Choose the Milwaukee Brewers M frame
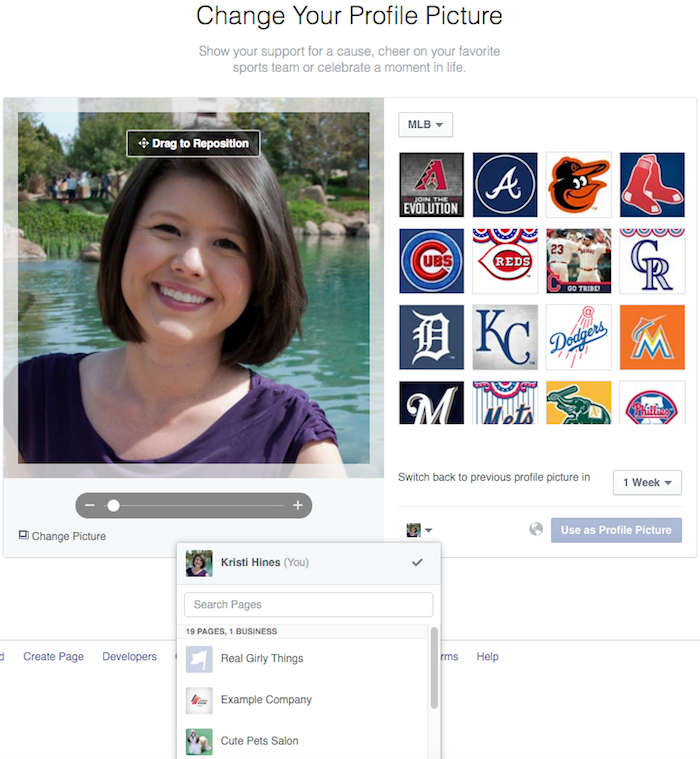Image resolution: width=700 pixels, height=759 pixels. [431, 403]
